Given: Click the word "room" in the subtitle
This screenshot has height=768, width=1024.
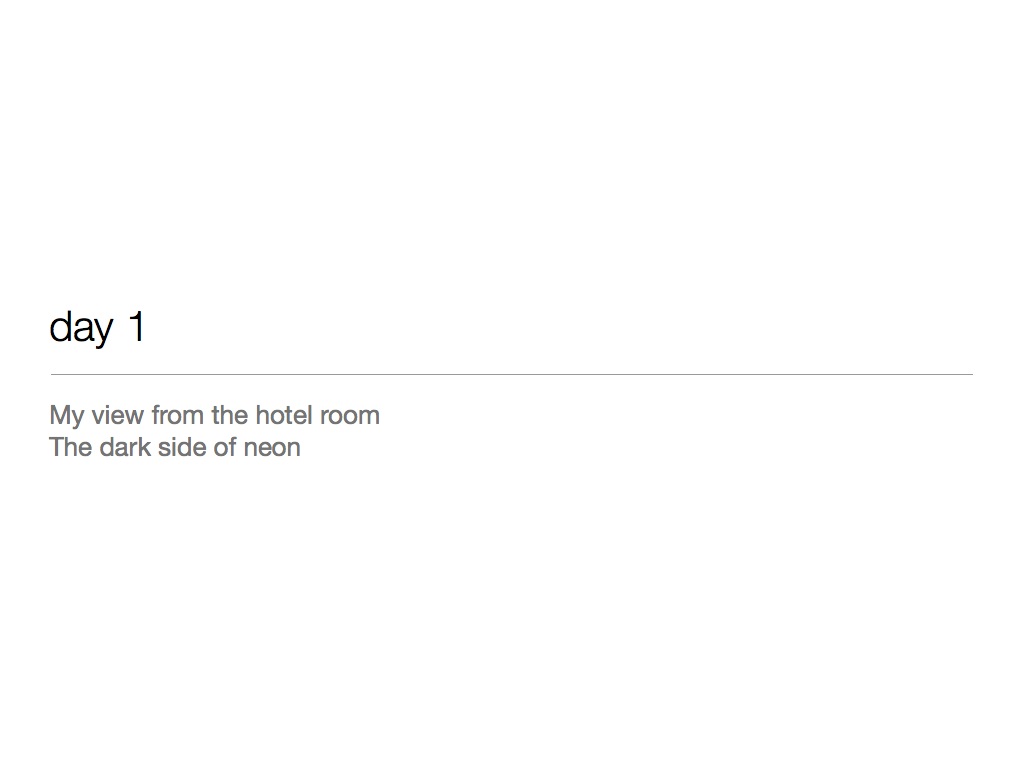Looking at the screenshot, I should 350,417.
